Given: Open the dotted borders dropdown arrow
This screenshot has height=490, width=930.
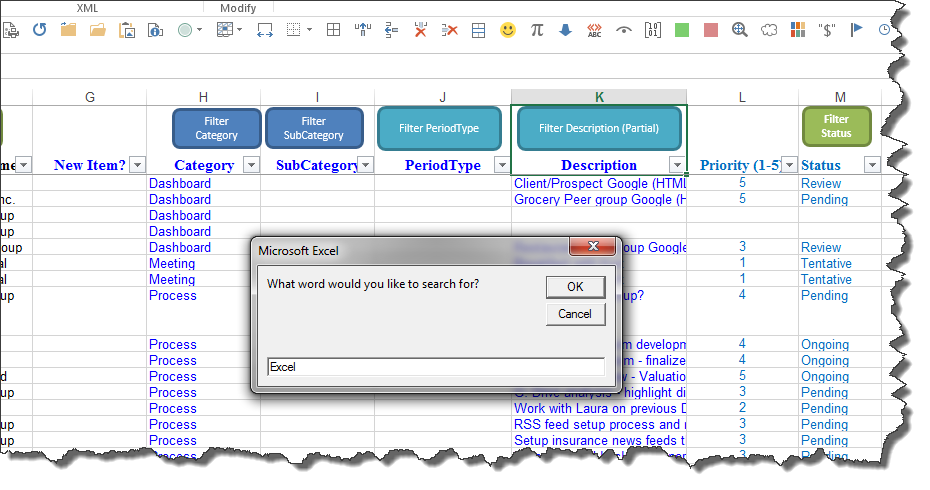Looking at the screenshot, I should (x=309, y=30).
